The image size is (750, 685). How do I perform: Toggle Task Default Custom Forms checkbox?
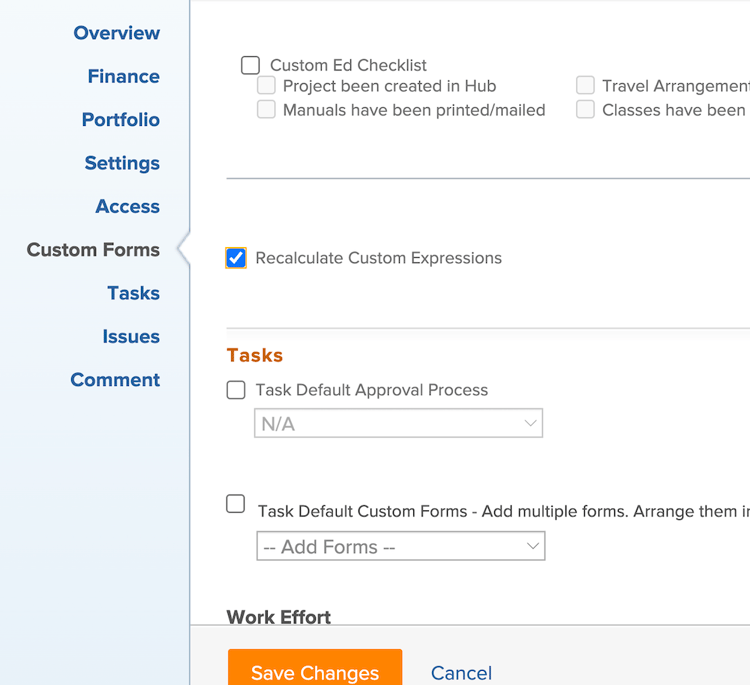tap(236, 504)
